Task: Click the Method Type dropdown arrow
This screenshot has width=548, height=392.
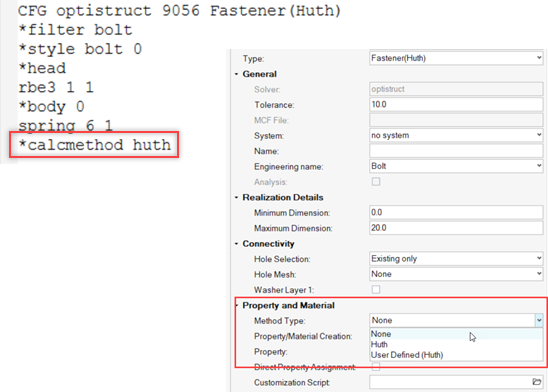Action: click(539, 320)
